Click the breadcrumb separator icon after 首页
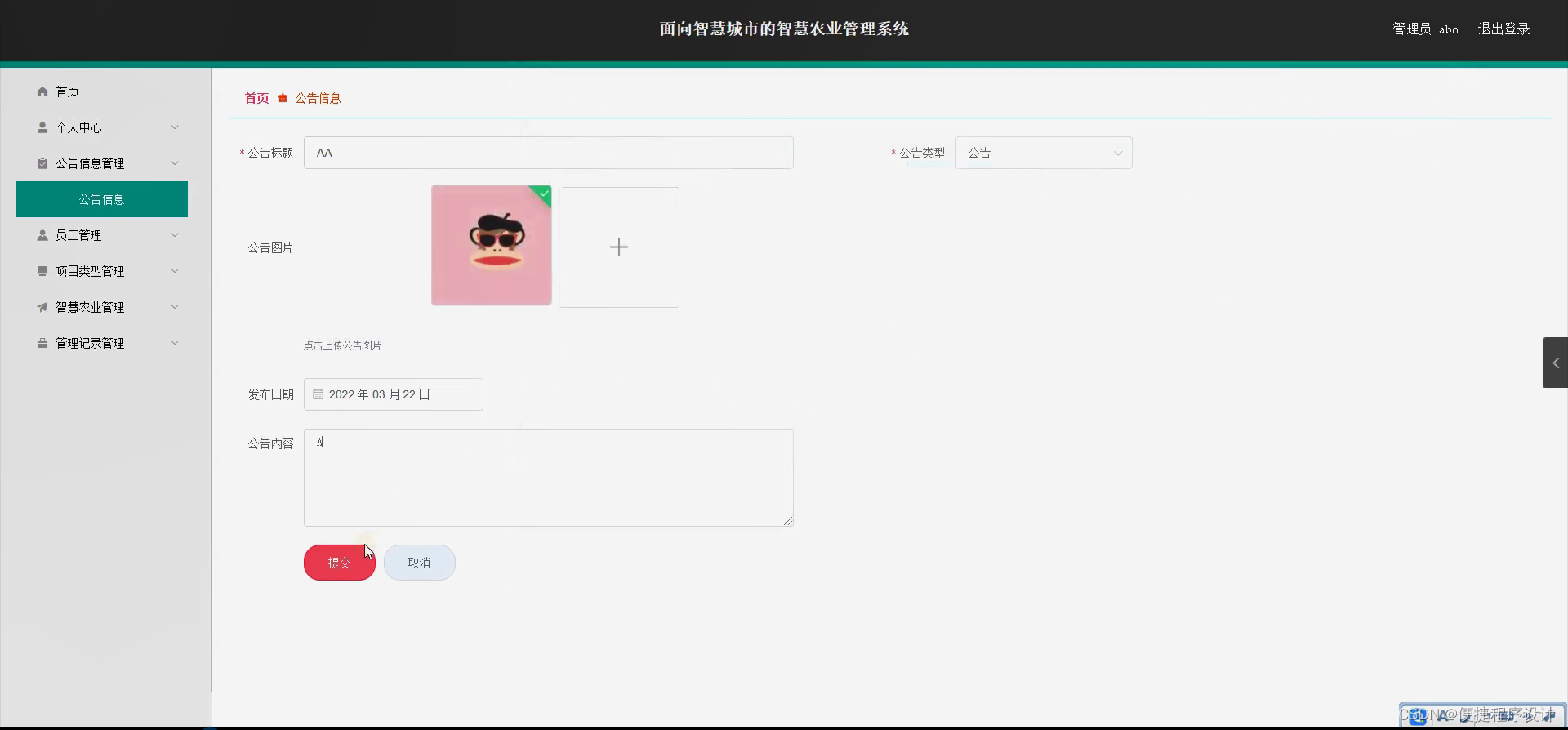Image resolution: width=1568 pixels, height=730 pixels. pyautogui.click(x=283, y=98)
